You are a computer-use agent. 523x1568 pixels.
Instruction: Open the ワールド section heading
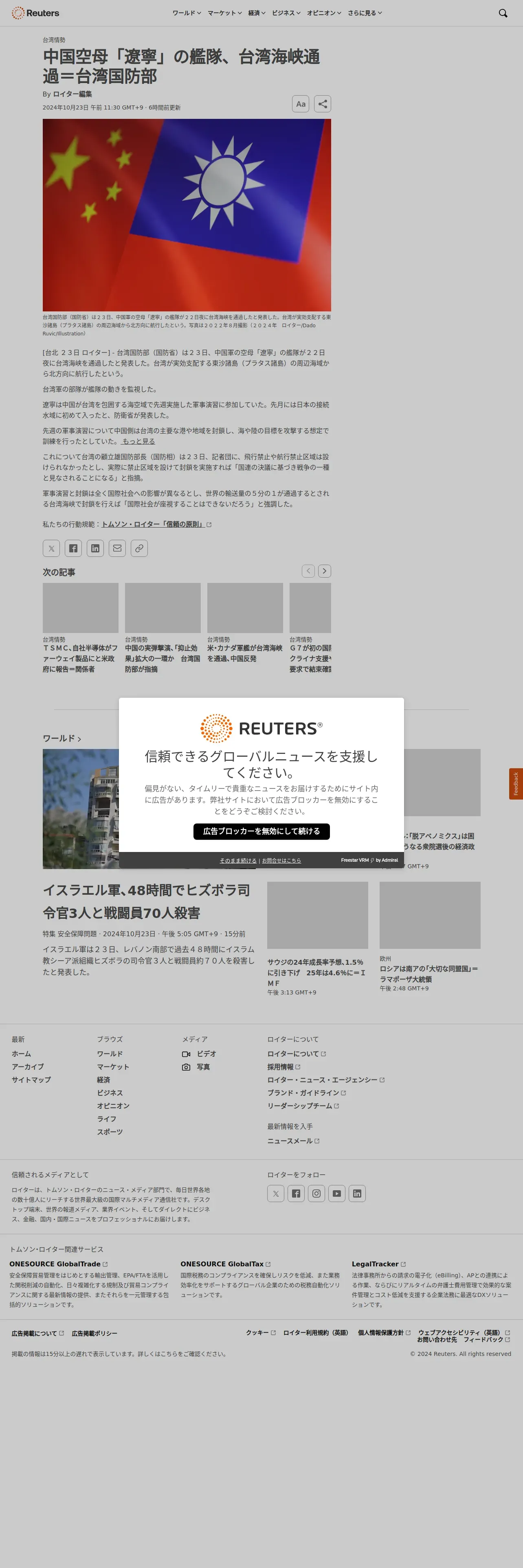pos(62,738)
